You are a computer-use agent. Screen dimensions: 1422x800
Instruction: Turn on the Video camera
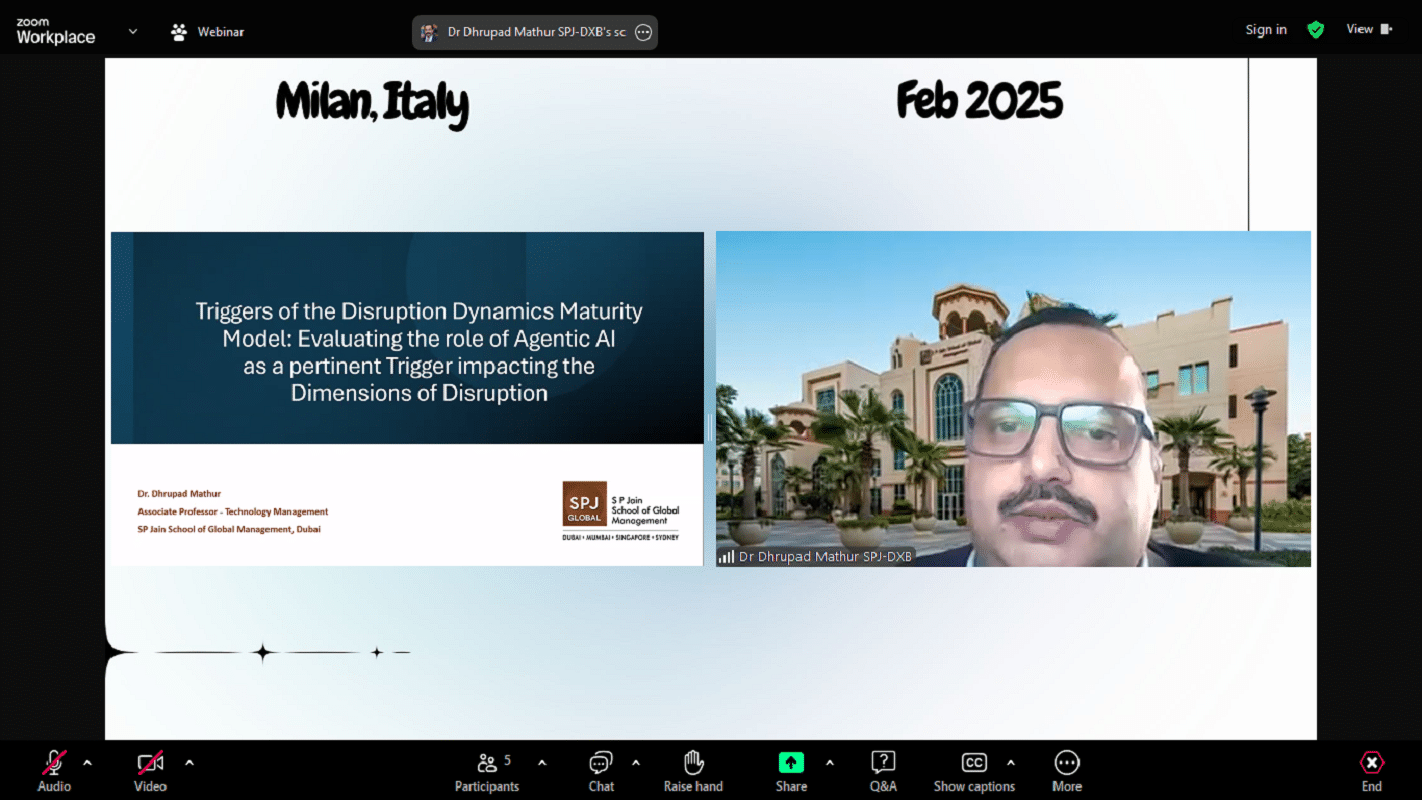(x=150, y=764)
